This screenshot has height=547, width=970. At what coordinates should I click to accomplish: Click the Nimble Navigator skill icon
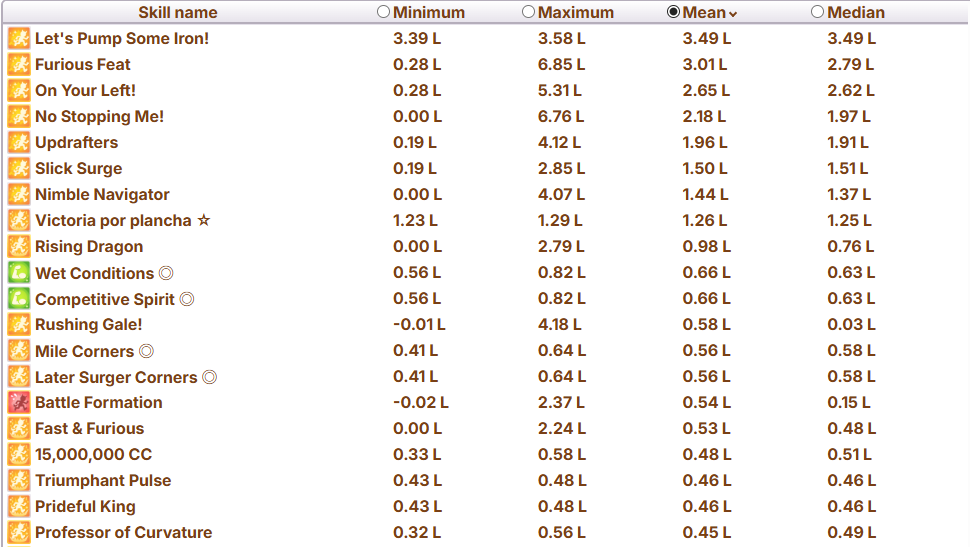tap(19, 194)
